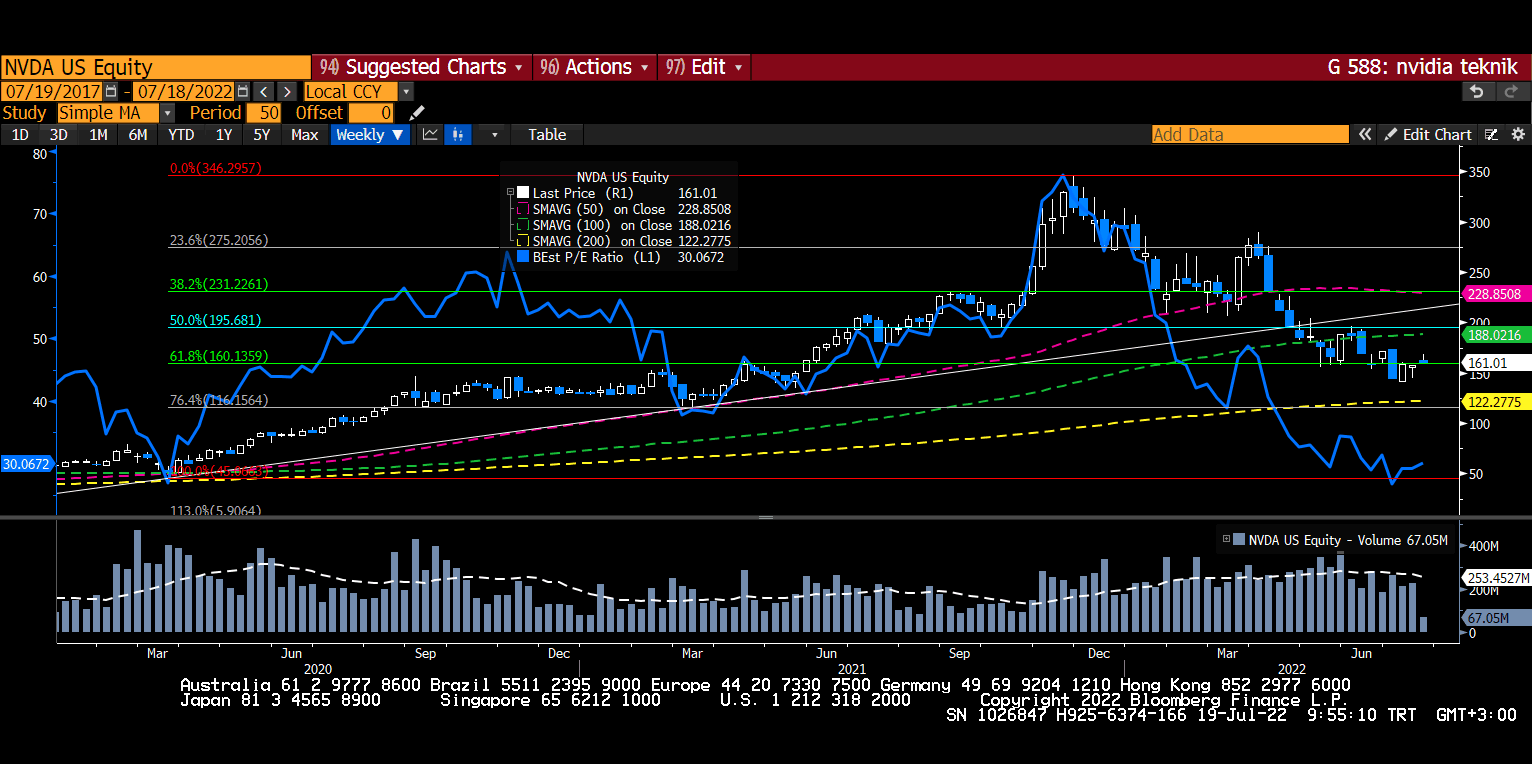The width and height of the screenshot is (1532, 764).
Task: Shift the date range forward with right arrow
Action: coord(287,91)
